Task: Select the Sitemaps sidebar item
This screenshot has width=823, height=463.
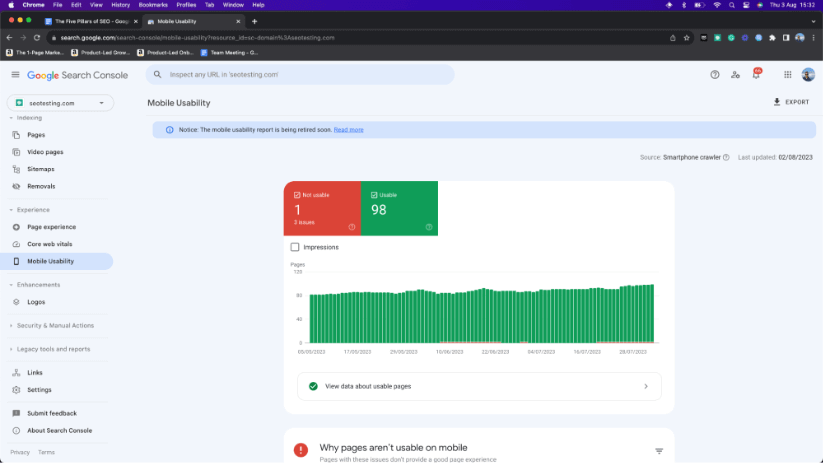Action: (x=41, y=169)
